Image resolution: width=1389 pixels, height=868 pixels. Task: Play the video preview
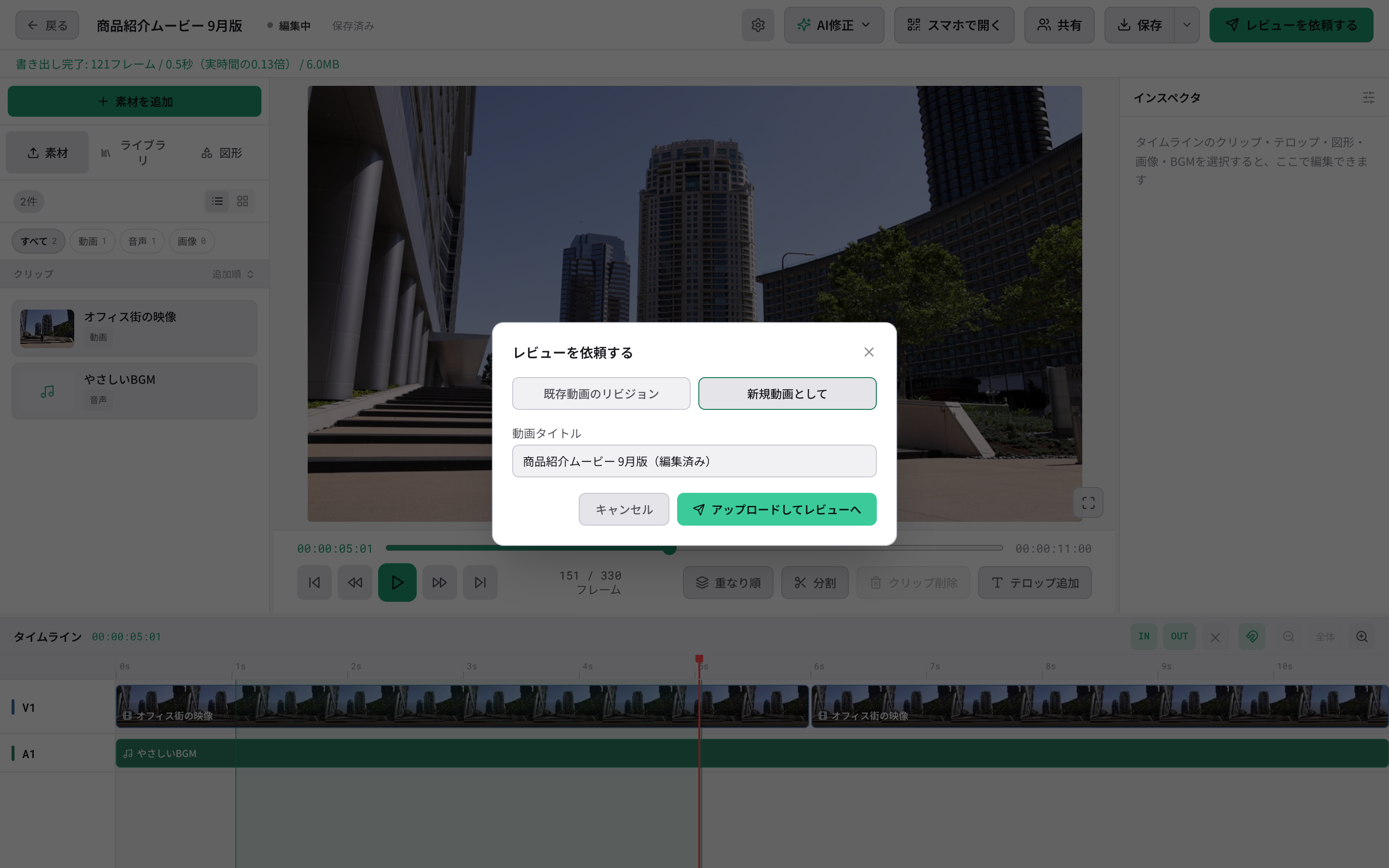click(397, 583)
